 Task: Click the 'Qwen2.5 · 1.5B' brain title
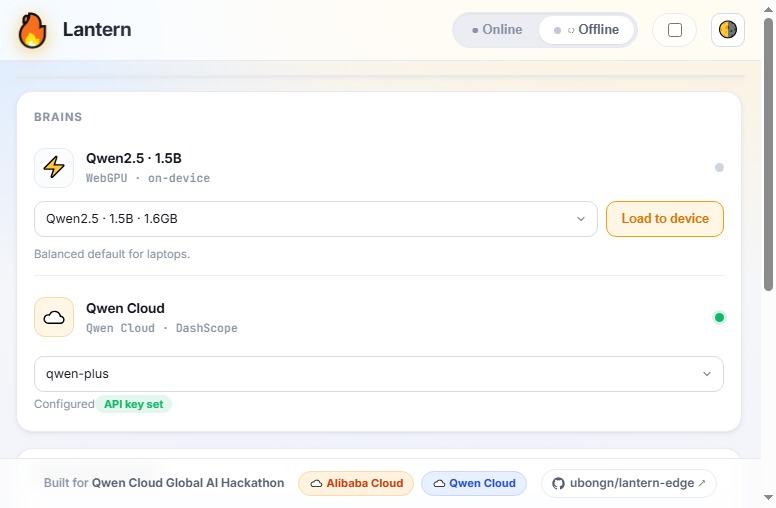[134, 158]
